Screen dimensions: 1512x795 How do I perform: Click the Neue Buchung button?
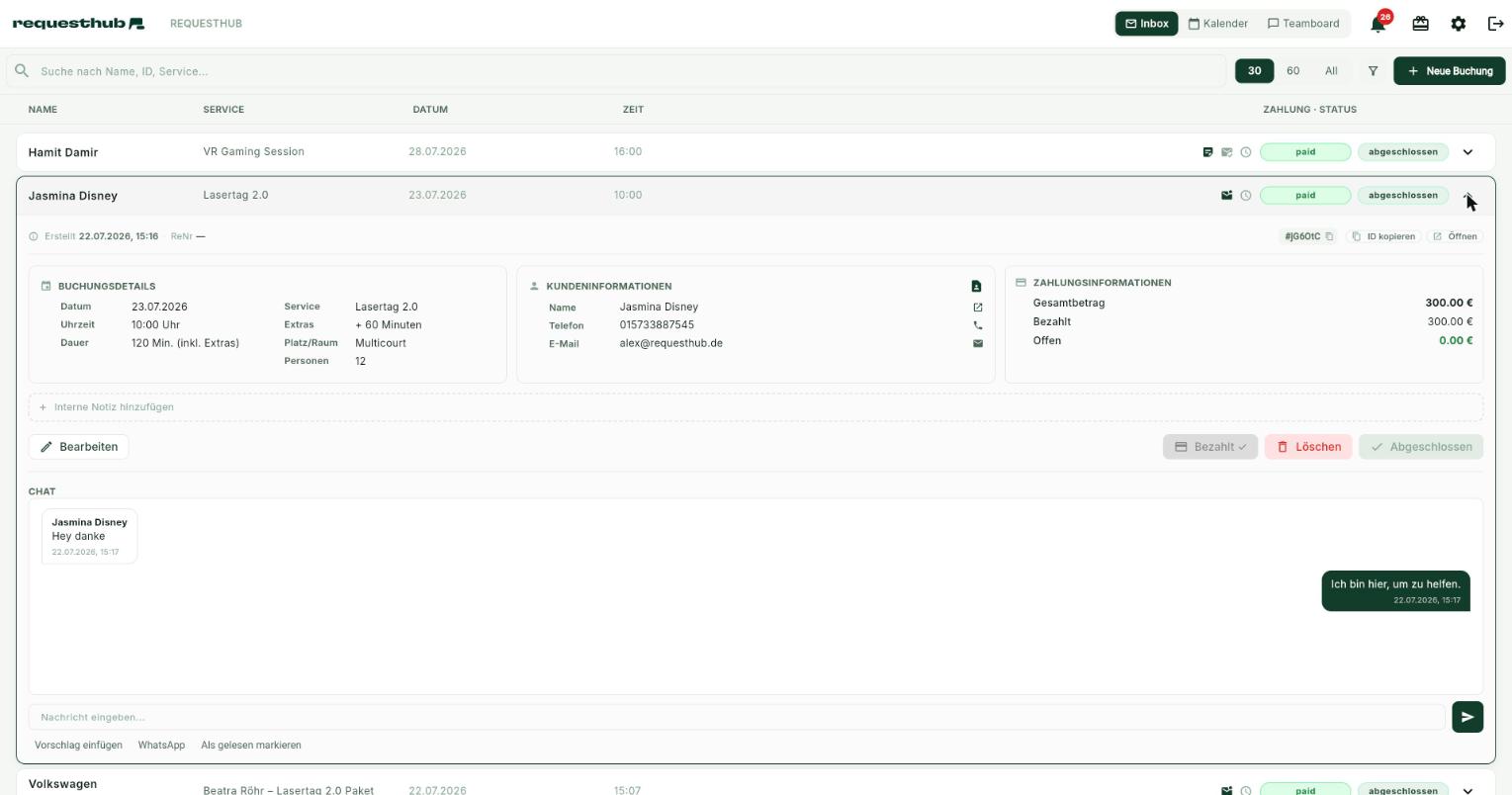[x=1450, y=71]
